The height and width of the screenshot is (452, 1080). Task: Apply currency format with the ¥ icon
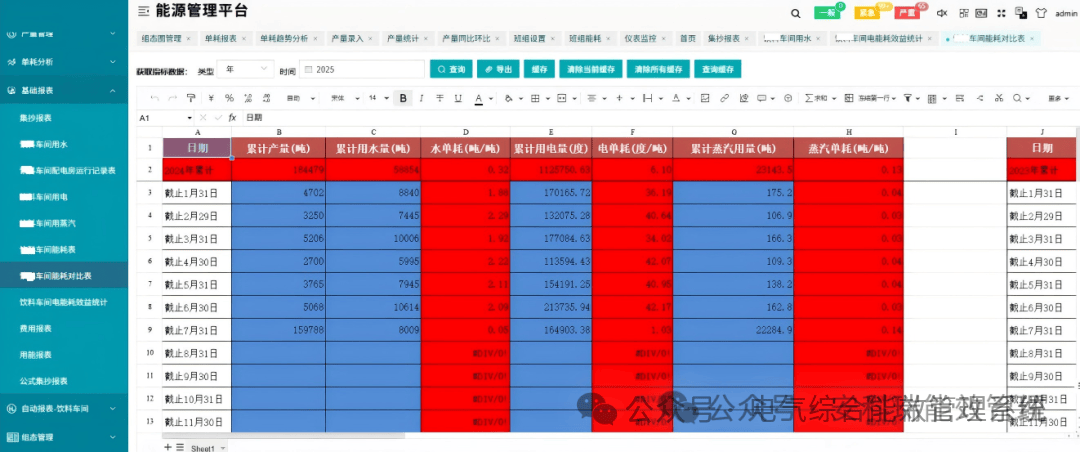click(x=211, y=99)
